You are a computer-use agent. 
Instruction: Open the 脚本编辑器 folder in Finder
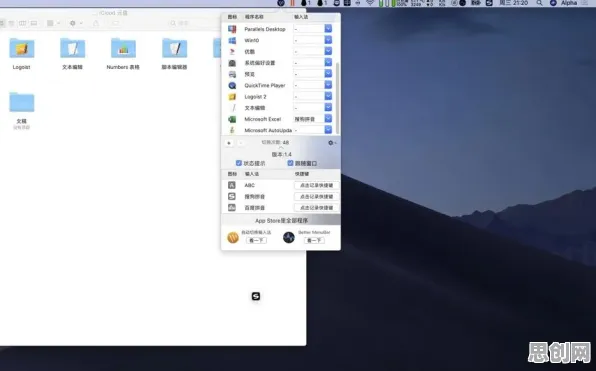(x=174, y=48)
